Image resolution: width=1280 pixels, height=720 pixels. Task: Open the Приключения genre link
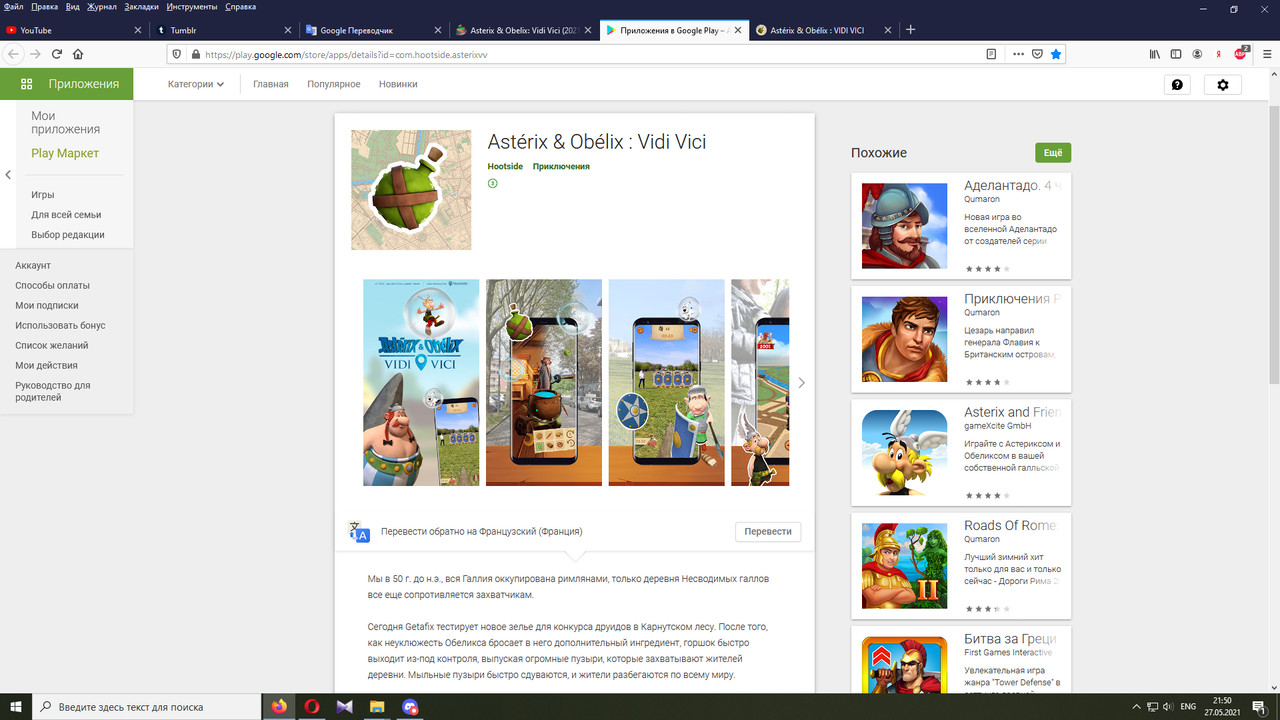click(561, 167)
